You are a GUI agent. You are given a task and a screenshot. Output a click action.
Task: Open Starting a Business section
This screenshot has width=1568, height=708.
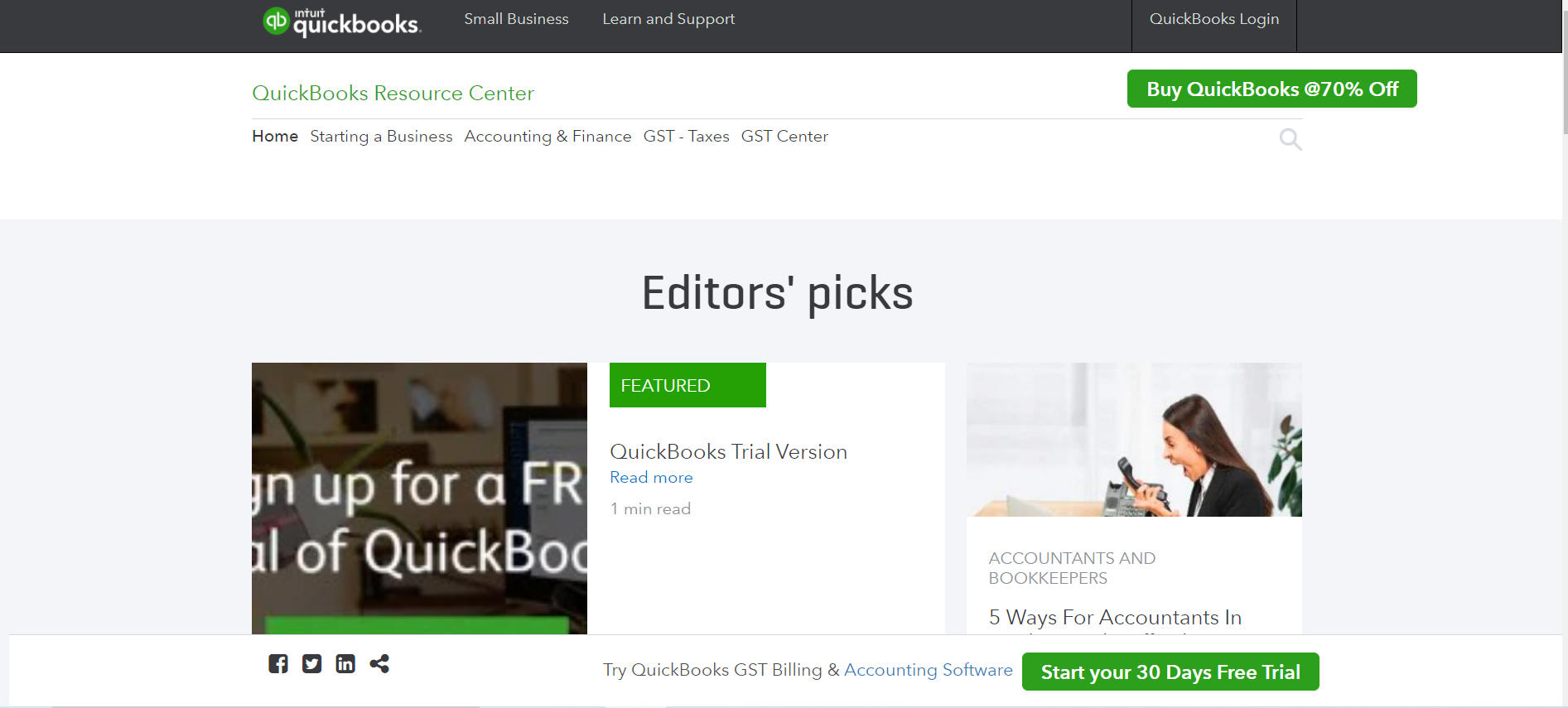tap(381, 136)
